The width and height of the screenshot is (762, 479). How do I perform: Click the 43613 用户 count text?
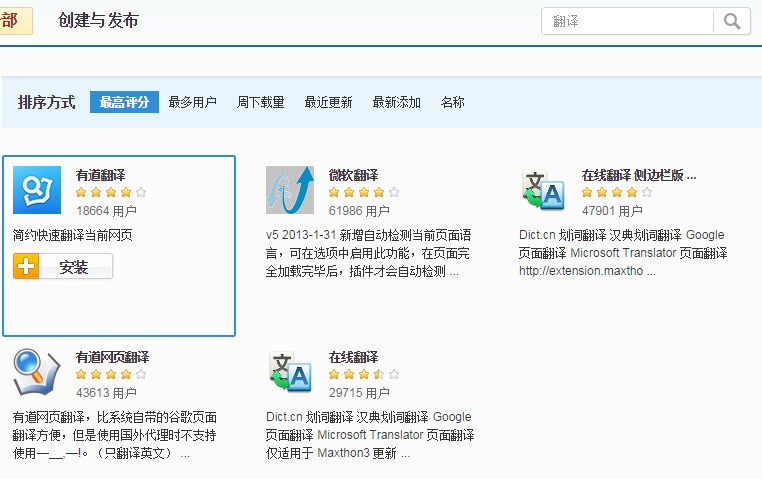[x=106, y=393]
